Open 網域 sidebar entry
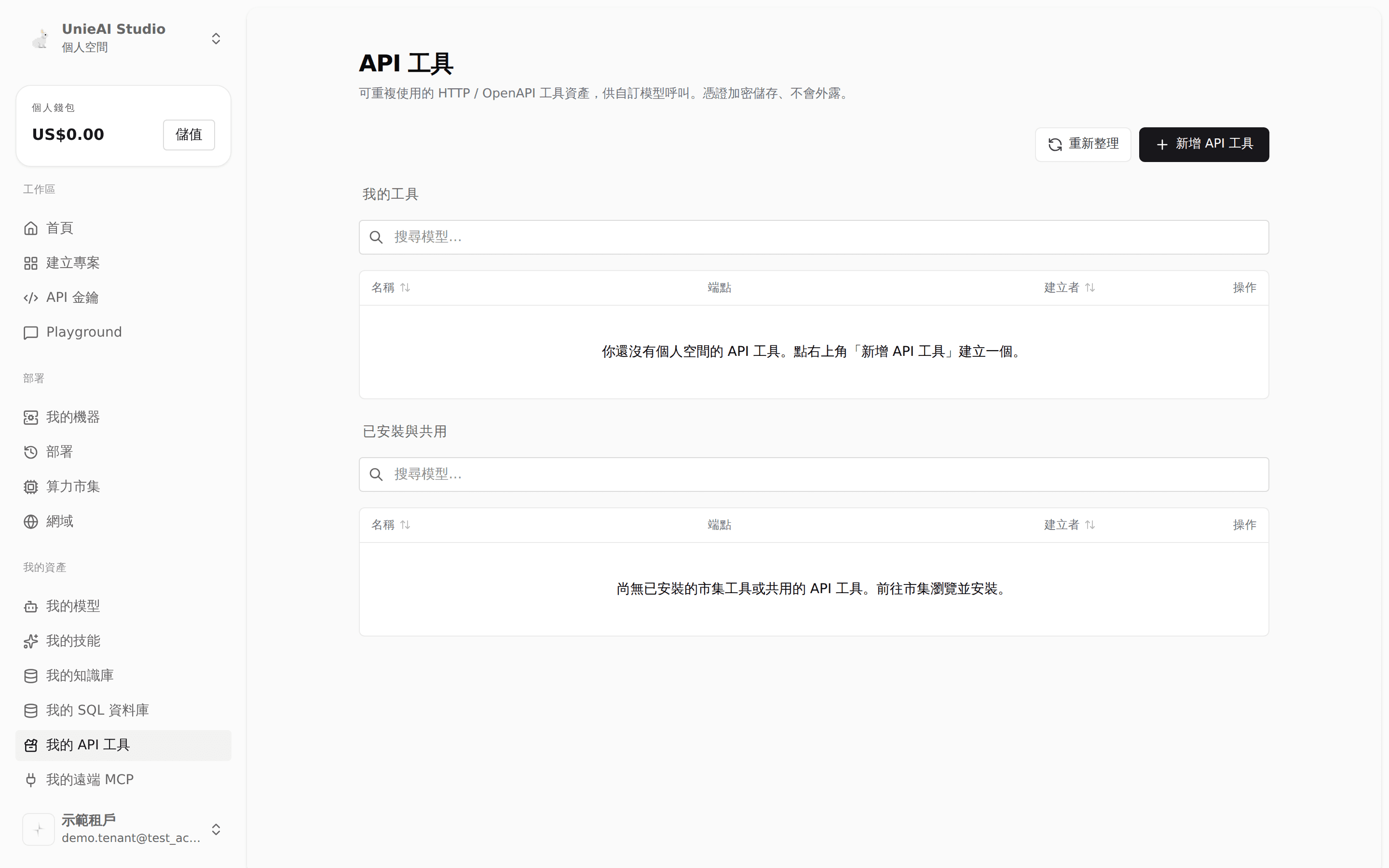Screen dimensions: 1389x868 [x=123, y=521]
